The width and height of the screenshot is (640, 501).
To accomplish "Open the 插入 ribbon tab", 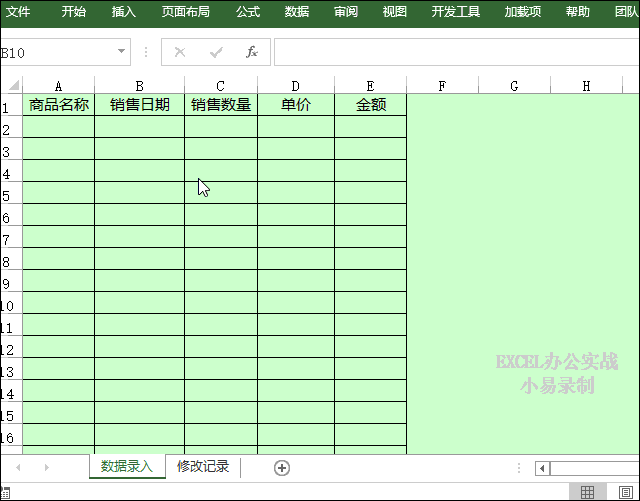I will point(124,11).
